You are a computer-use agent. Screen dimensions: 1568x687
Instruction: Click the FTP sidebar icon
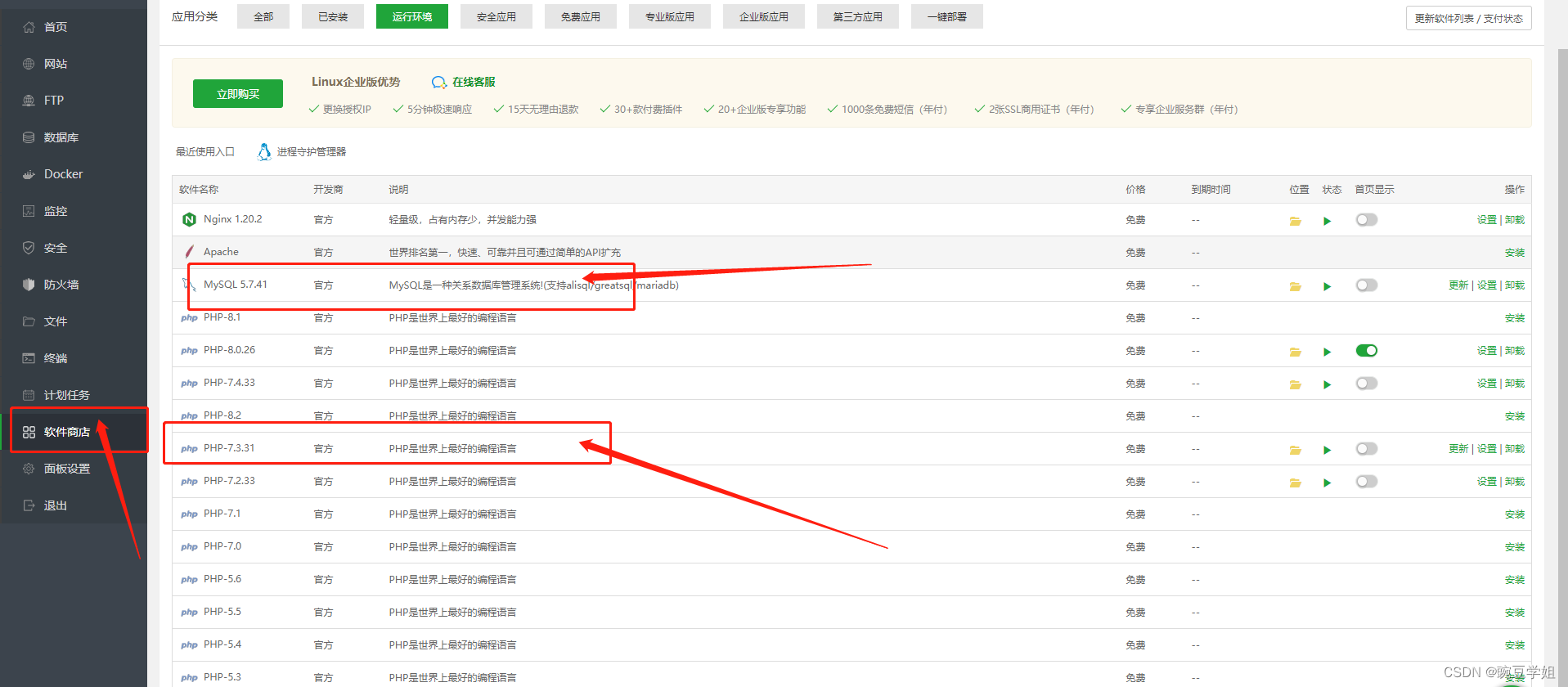29,101
